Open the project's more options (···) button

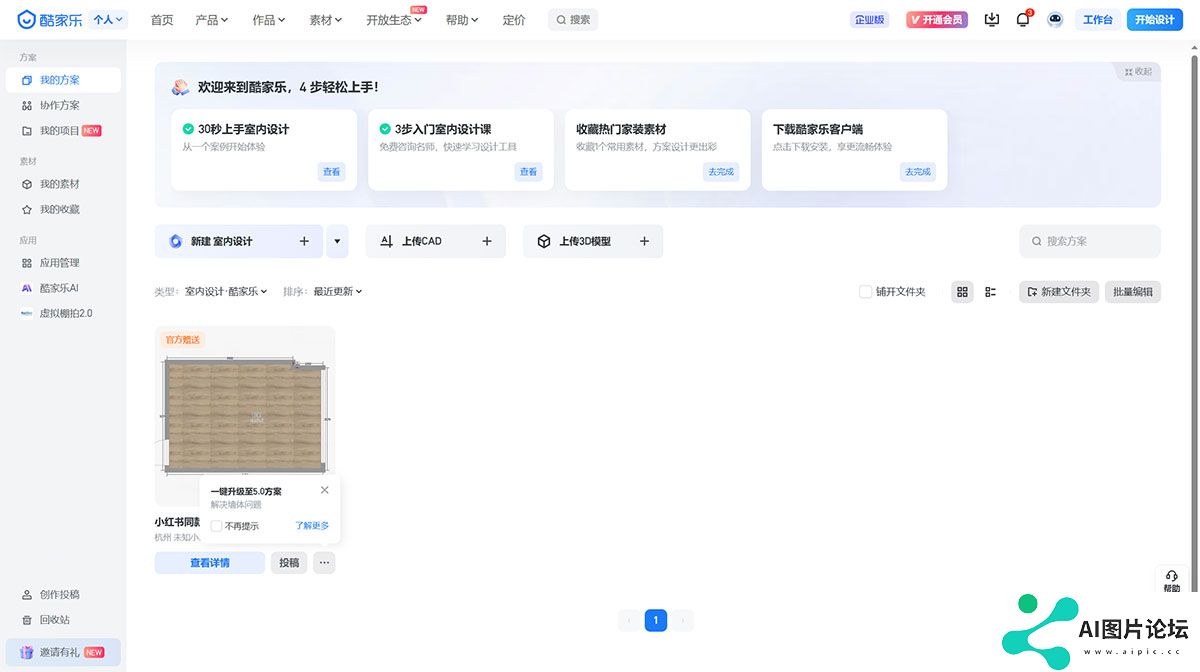pos(324,563)
